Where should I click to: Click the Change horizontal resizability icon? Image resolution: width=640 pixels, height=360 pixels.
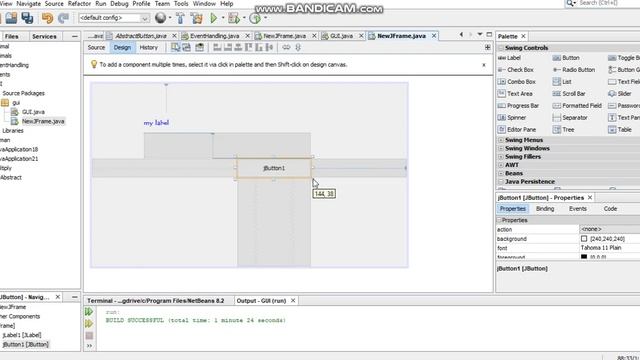pos(286,47)
